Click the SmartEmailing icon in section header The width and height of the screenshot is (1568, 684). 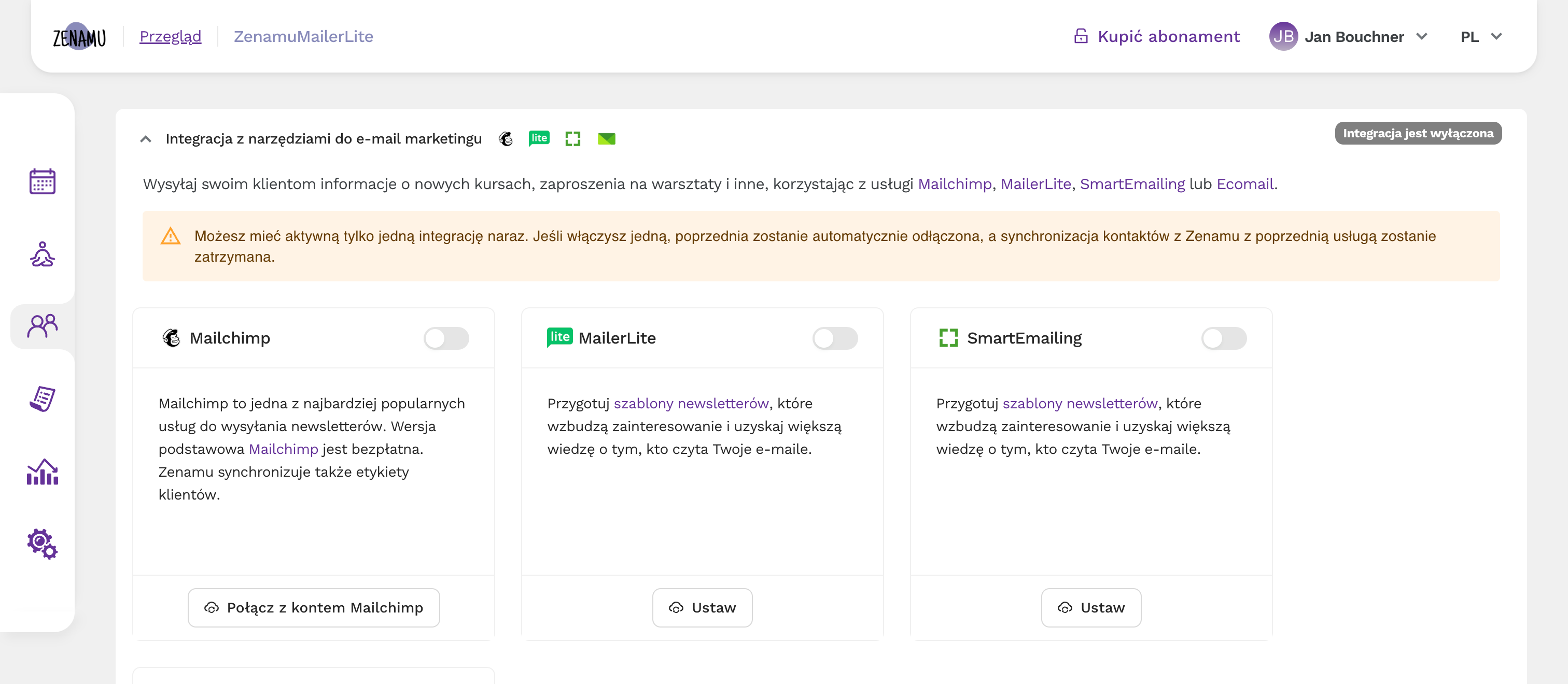[x=573, y=139]
